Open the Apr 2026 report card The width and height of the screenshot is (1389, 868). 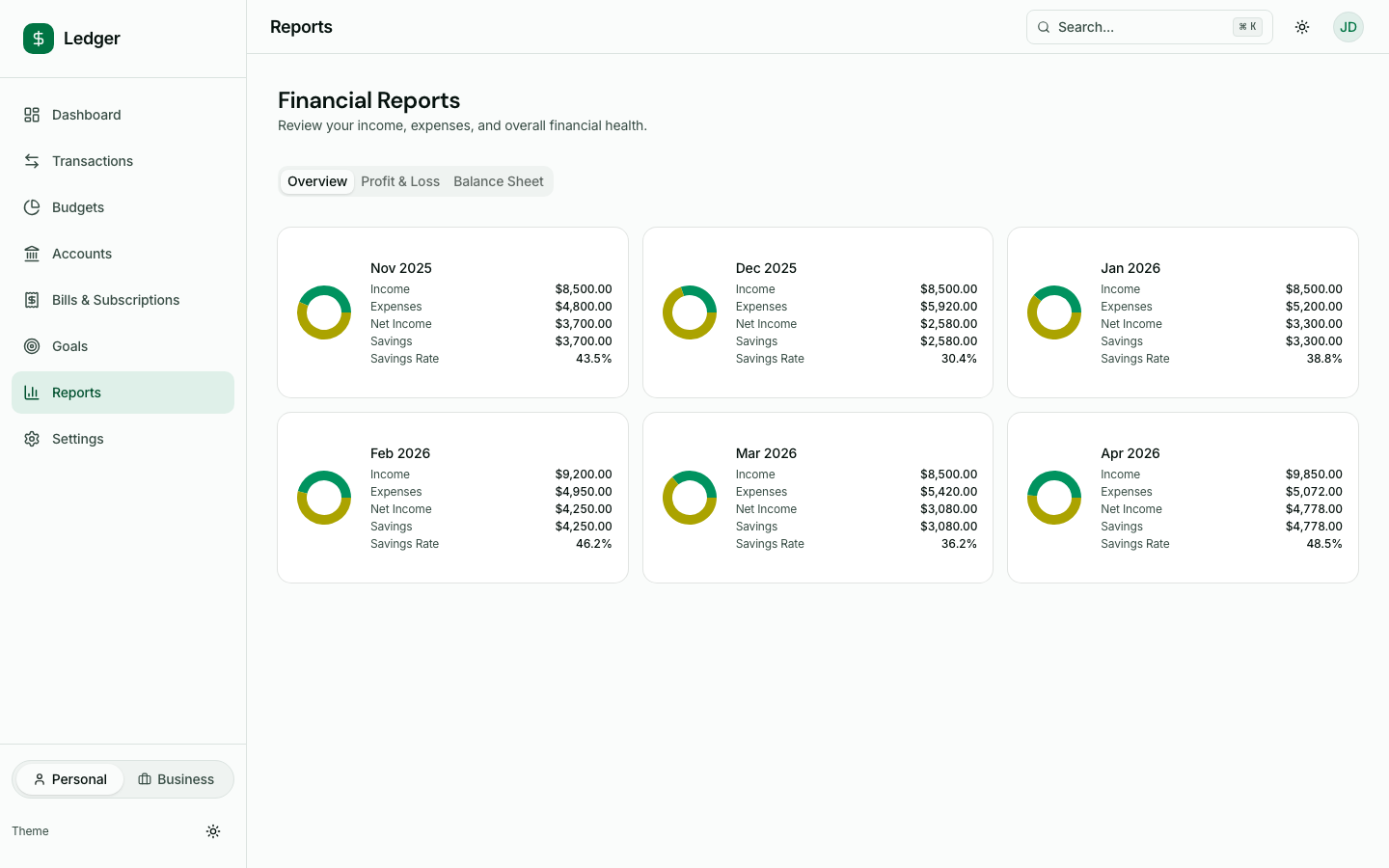click(1183, 498)
